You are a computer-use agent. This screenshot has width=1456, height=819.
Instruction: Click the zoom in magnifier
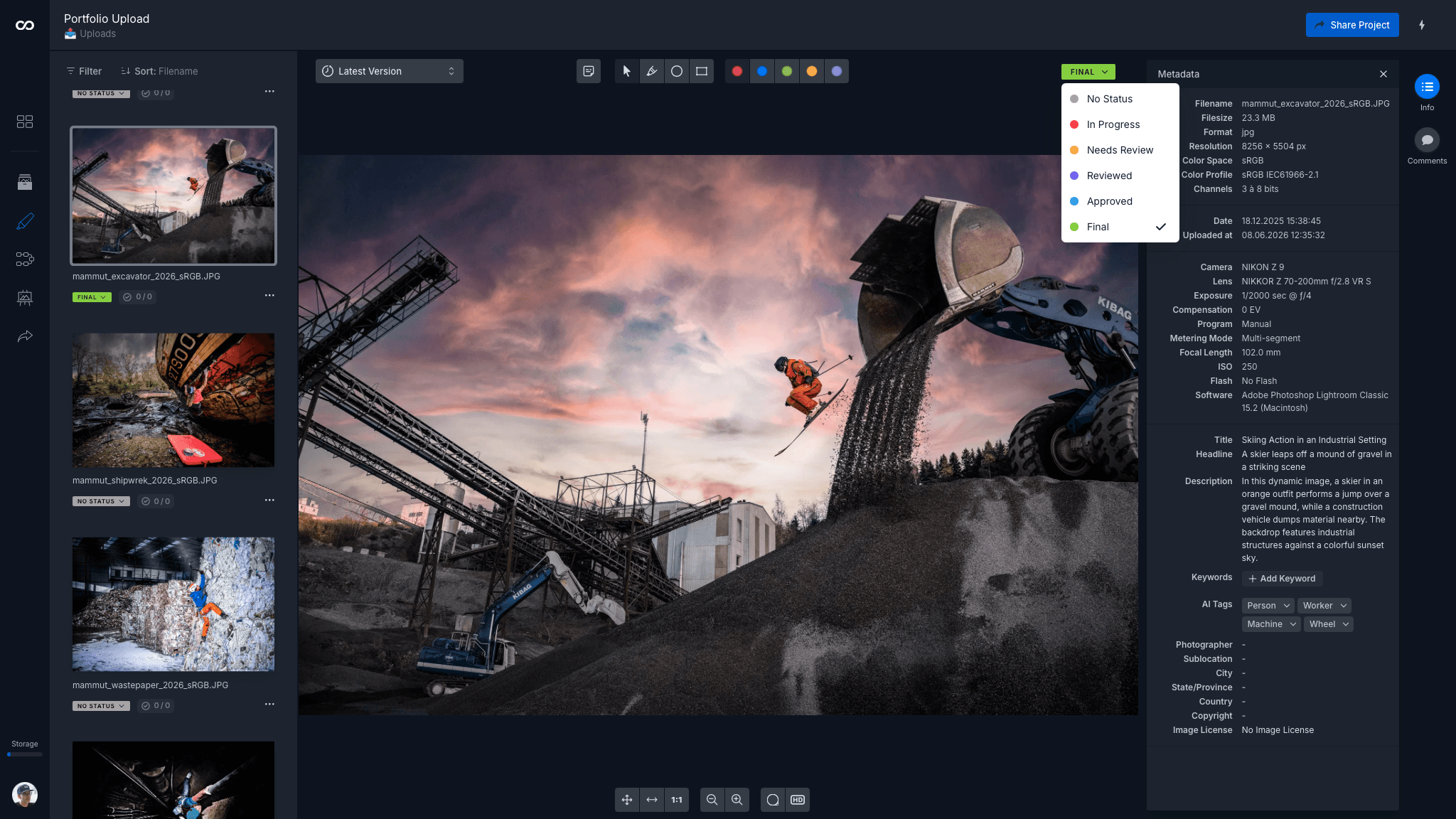[737, 800]
